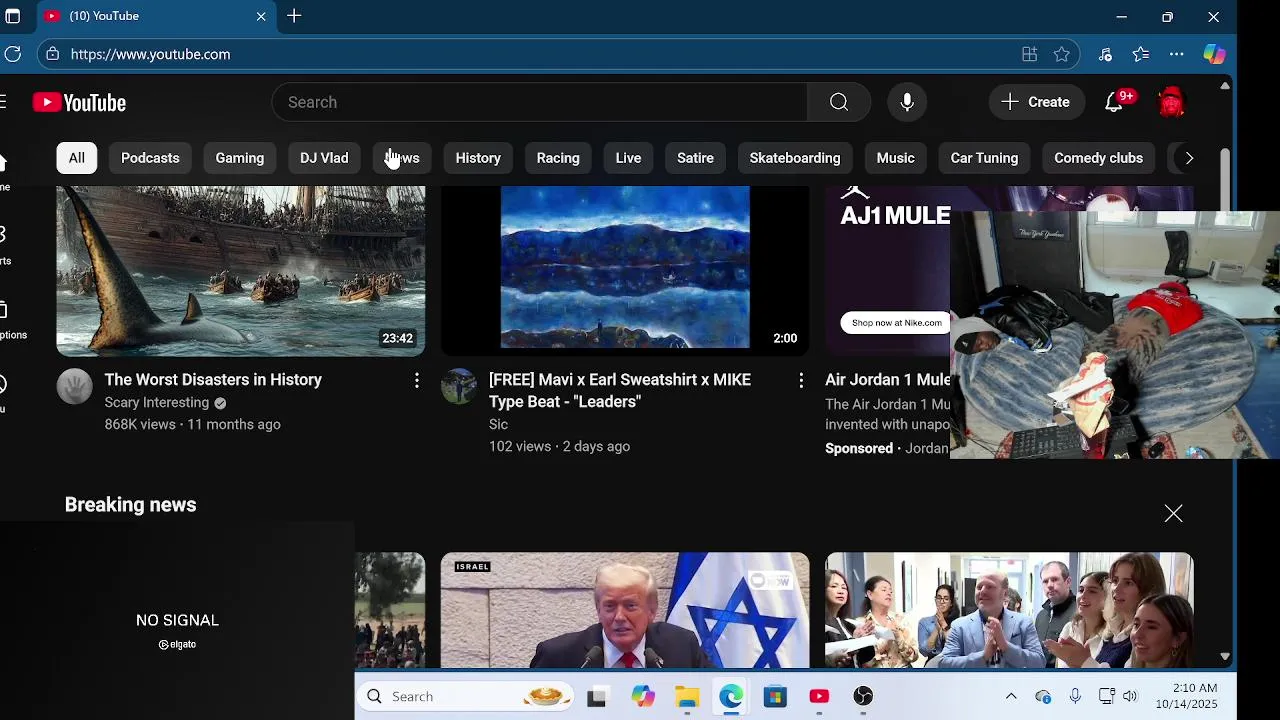1280x720 pixels.
Task: Start voice search with microphone icon
Action: [907, 102]
